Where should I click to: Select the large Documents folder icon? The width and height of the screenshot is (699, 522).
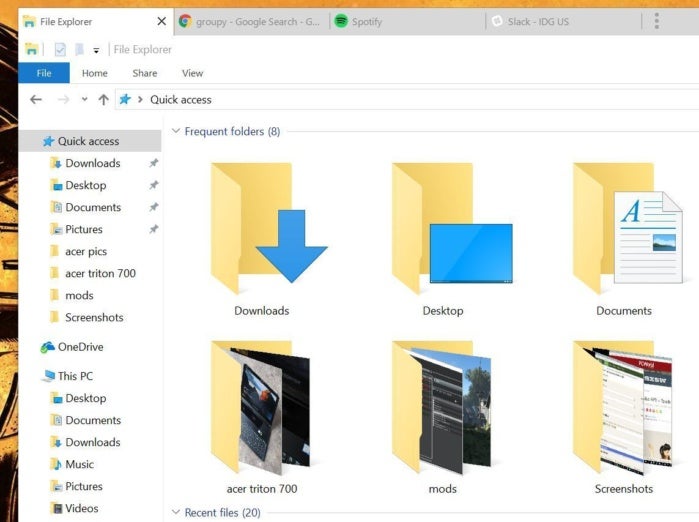pos(628,228)
